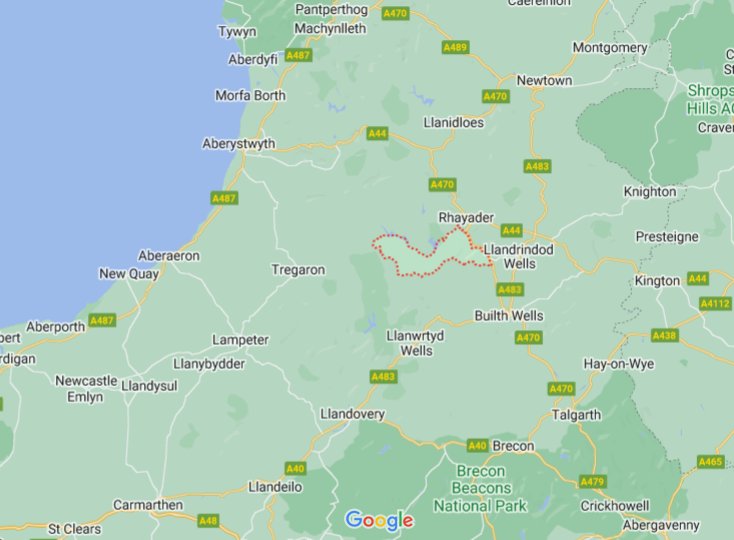The width and height of the screenshot is (734, 540).
Task: Select Llandrindod Wells on the map
Action: tap(519, 256)
